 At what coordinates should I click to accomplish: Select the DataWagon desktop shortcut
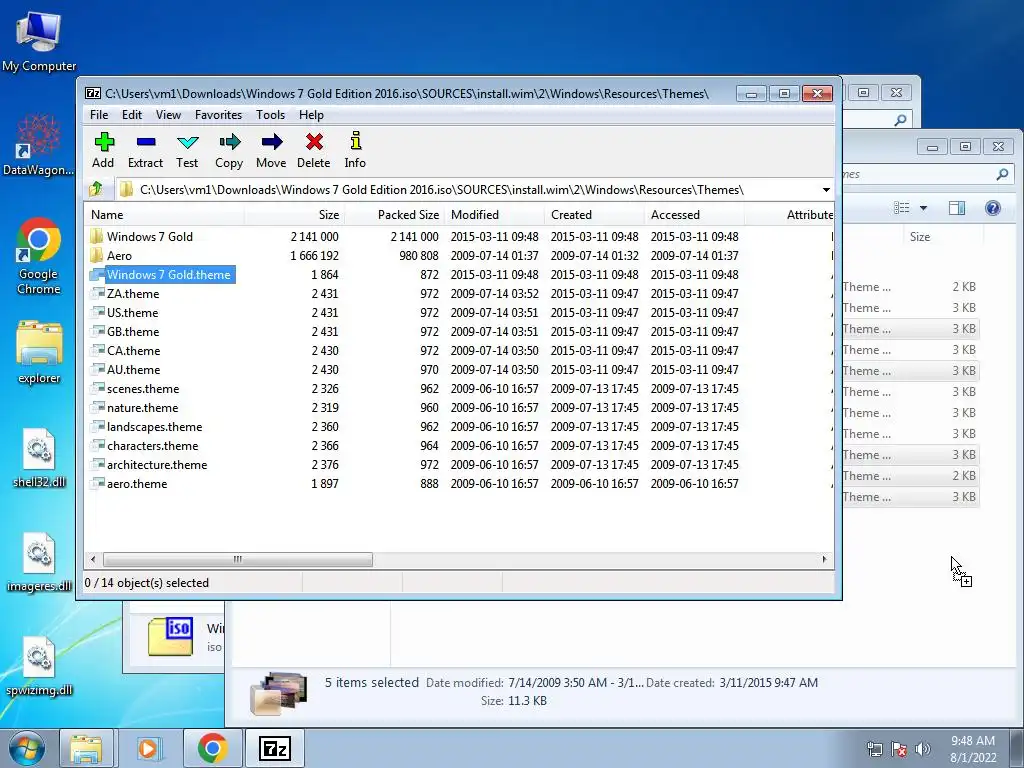point(39,145)
